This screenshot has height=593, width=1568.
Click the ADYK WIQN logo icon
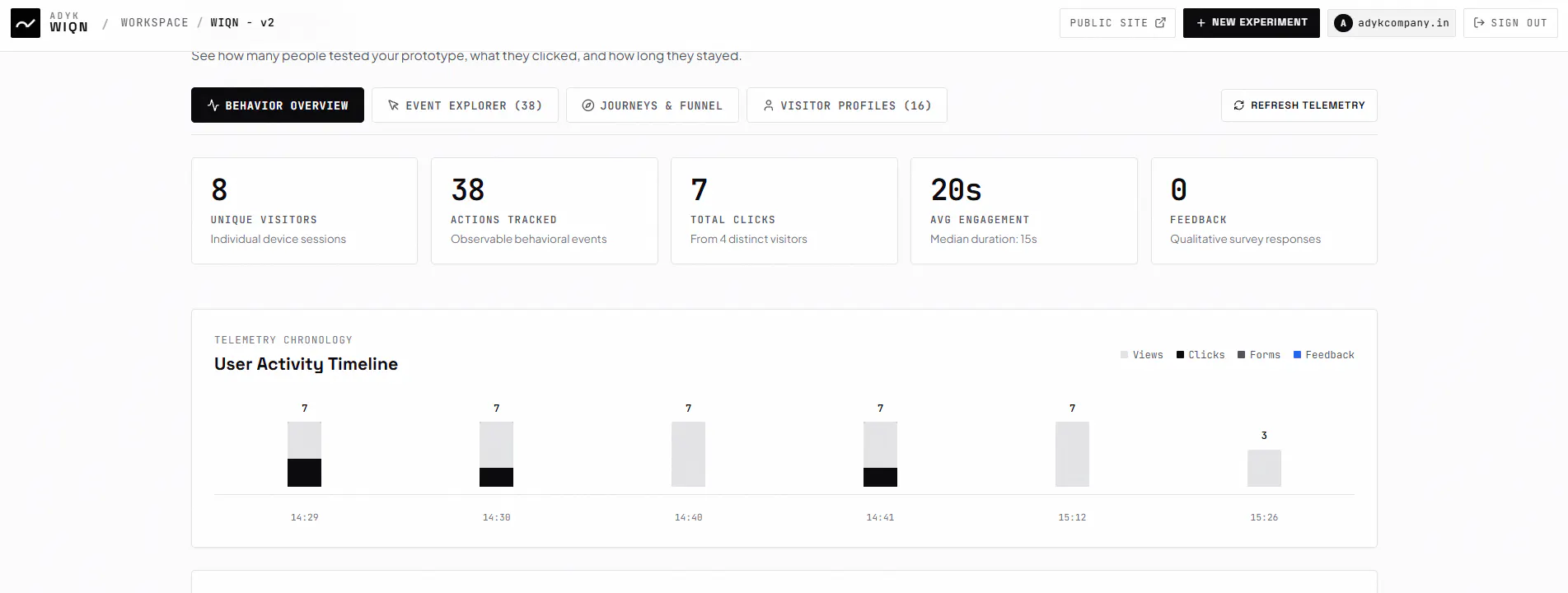(26, 23)
